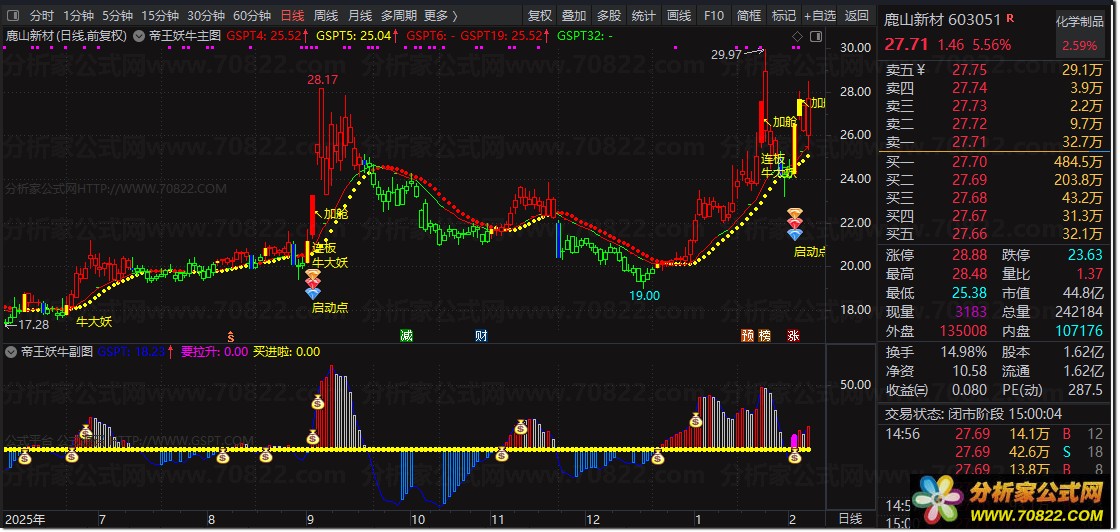Toggle 叠加 overlay comparison
Image resolution: width=1120 pixels, height=532 pixels.
click(574, 16)
